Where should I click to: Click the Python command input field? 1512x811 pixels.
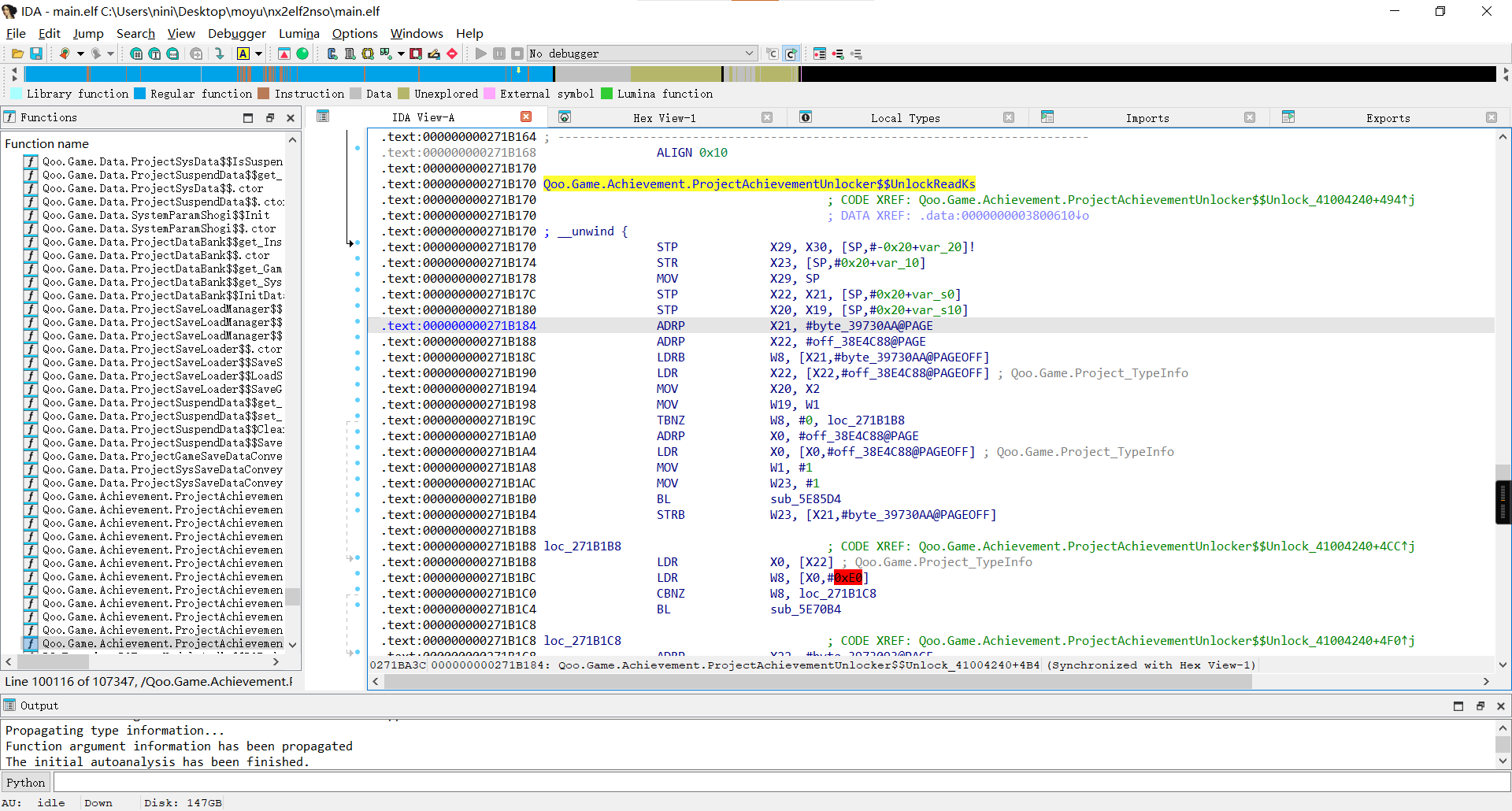tap(781, 782)
